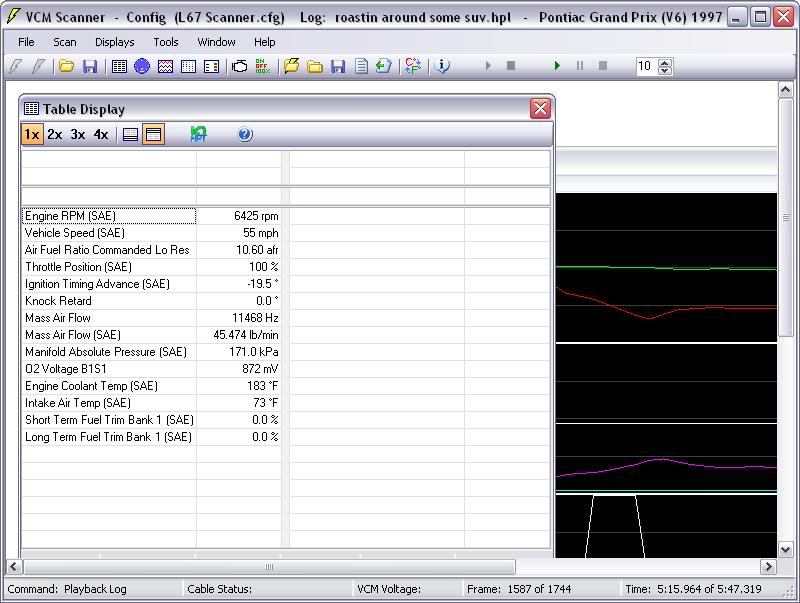Toggle Celsius Fahrenheit units icon
800x603 pixels.
413,66
